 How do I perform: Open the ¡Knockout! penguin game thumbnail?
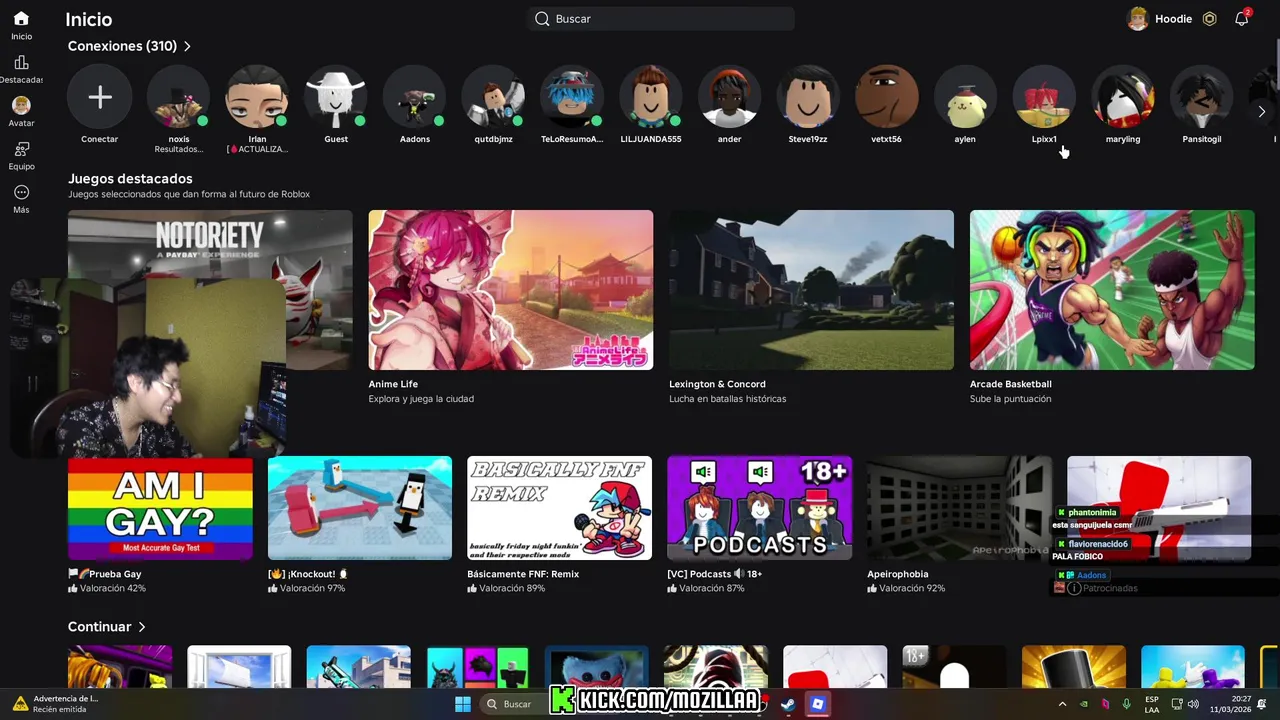coord(360,508)
